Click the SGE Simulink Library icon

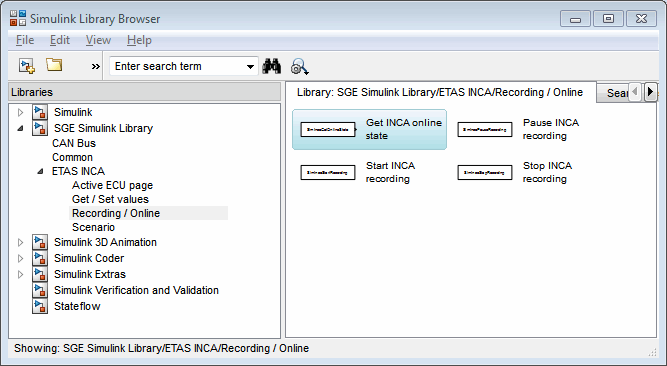(40, 128)
